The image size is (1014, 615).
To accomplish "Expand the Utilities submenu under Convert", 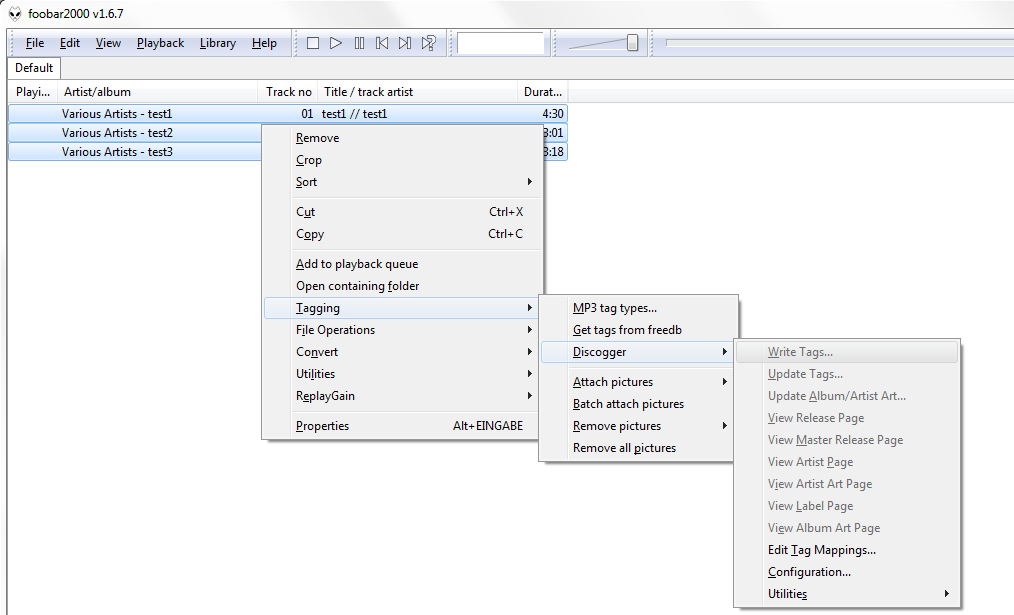I will pos(401,374).
